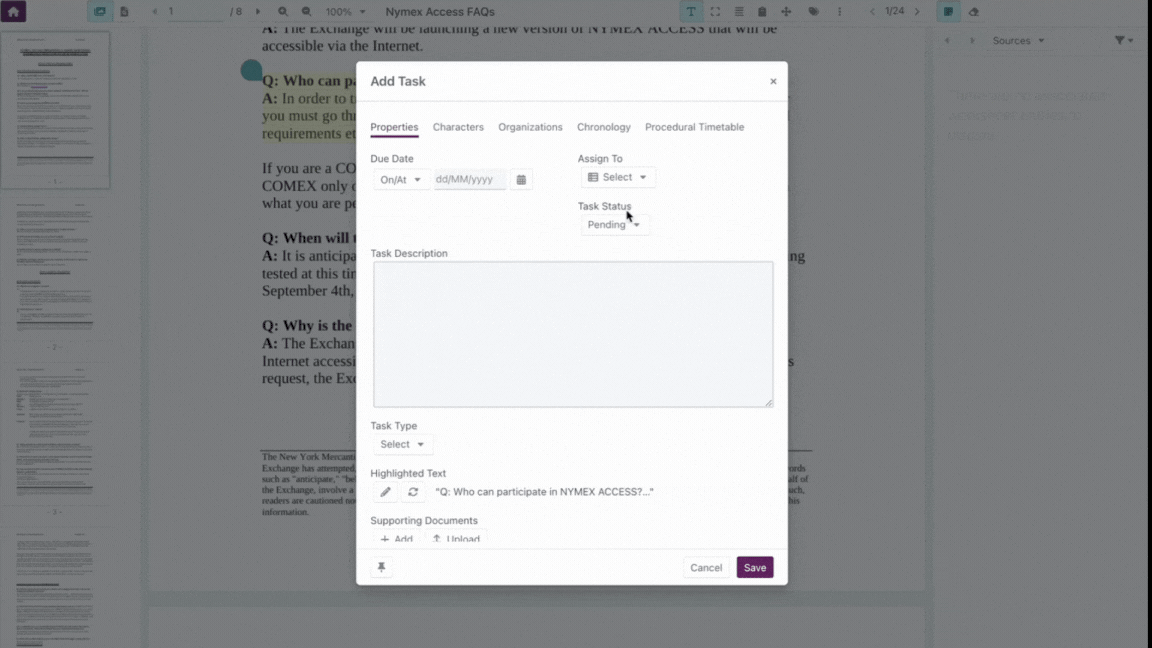Open page 1 thumbnail
Image resolution: width=1152 pixels, height=648 pixels.
pyautogui.click(x=55, y=109)
